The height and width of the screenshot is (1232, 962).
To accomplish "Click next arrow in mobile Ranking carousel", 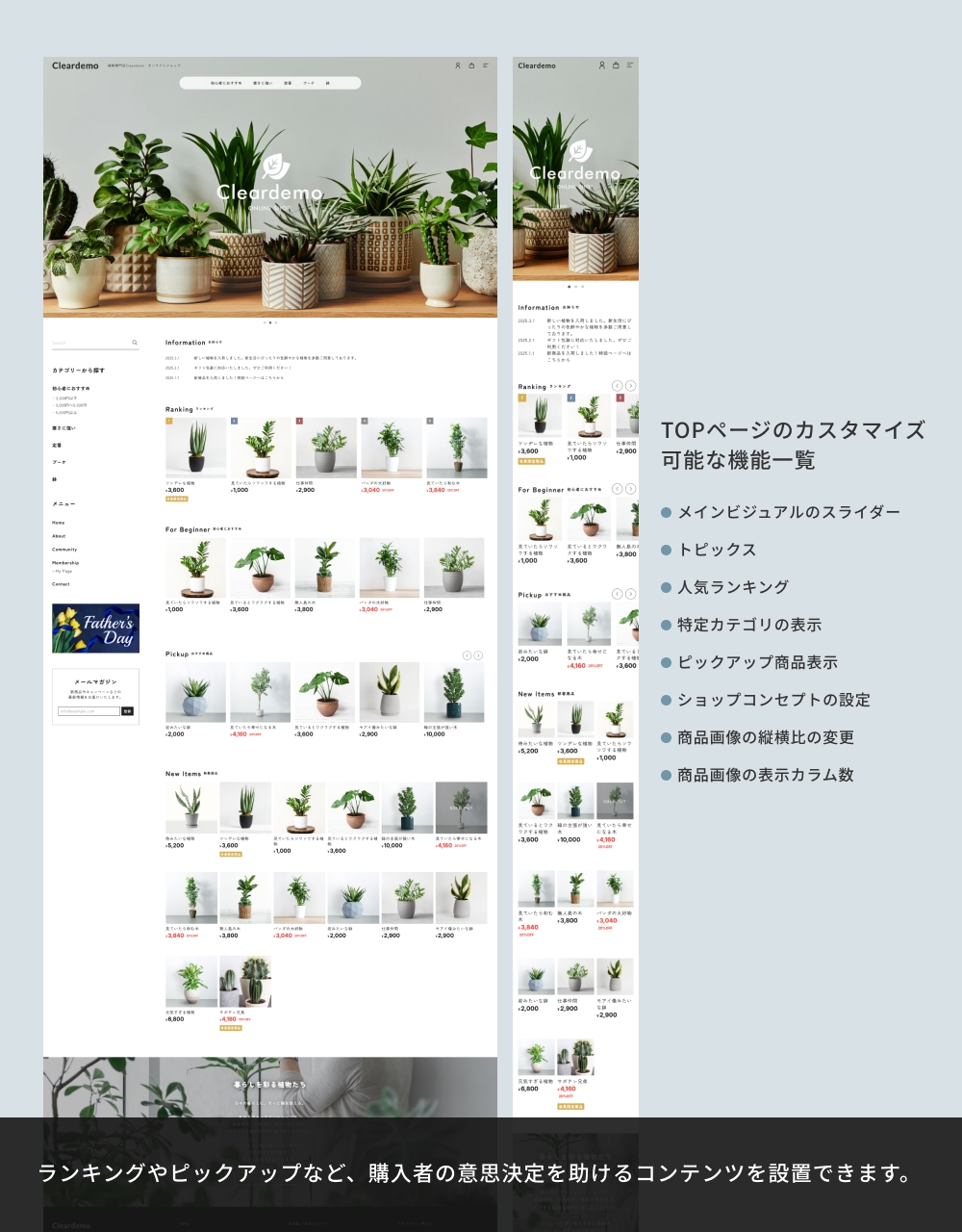I will click(x=631, y=386).
